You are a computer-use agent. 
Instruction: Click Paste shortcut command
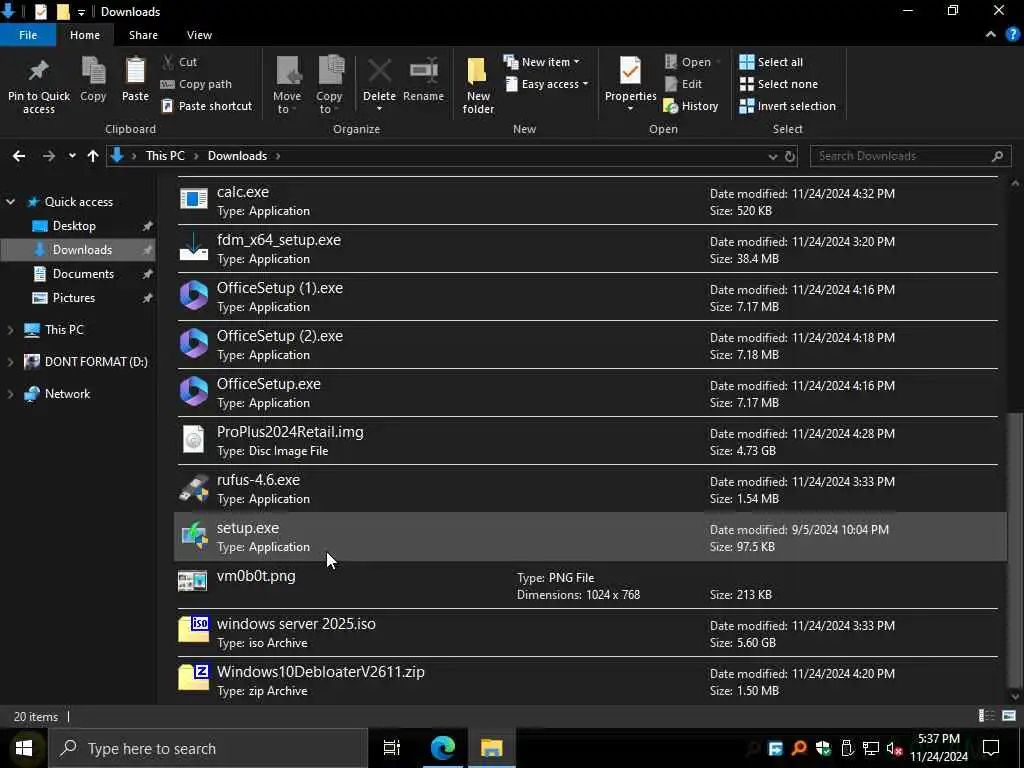(x=206, y=106)
